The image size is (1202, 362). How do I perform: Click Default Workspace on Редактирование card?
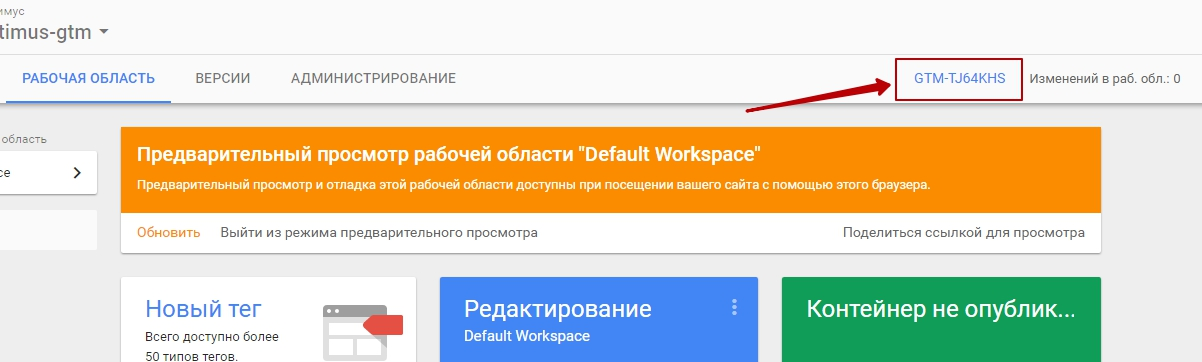[x=527, y=336]
